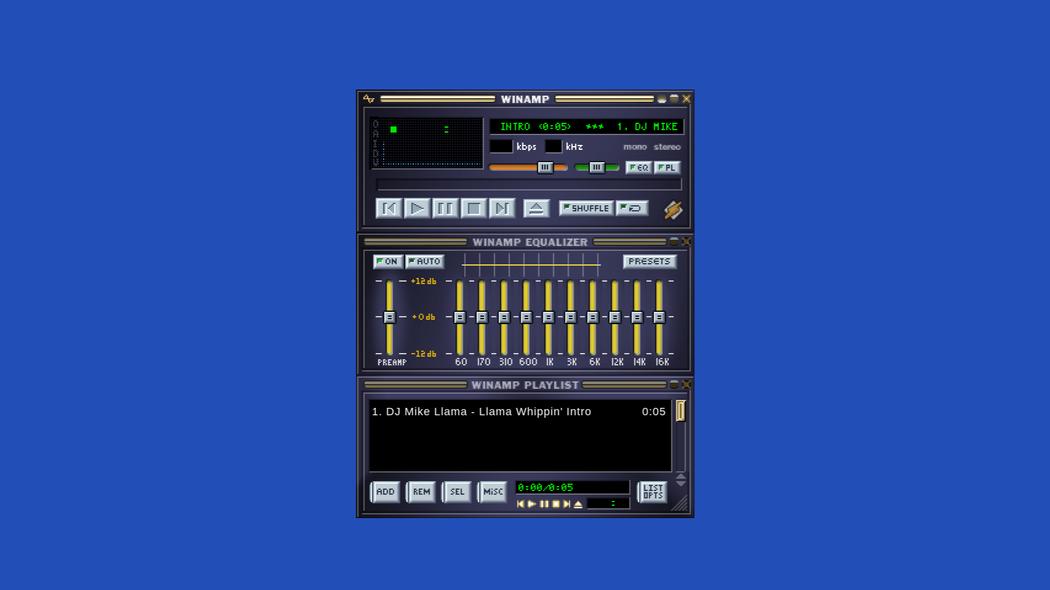Click the playlist mini Previous button
The image size is (1050, 590).
[520, 504]
